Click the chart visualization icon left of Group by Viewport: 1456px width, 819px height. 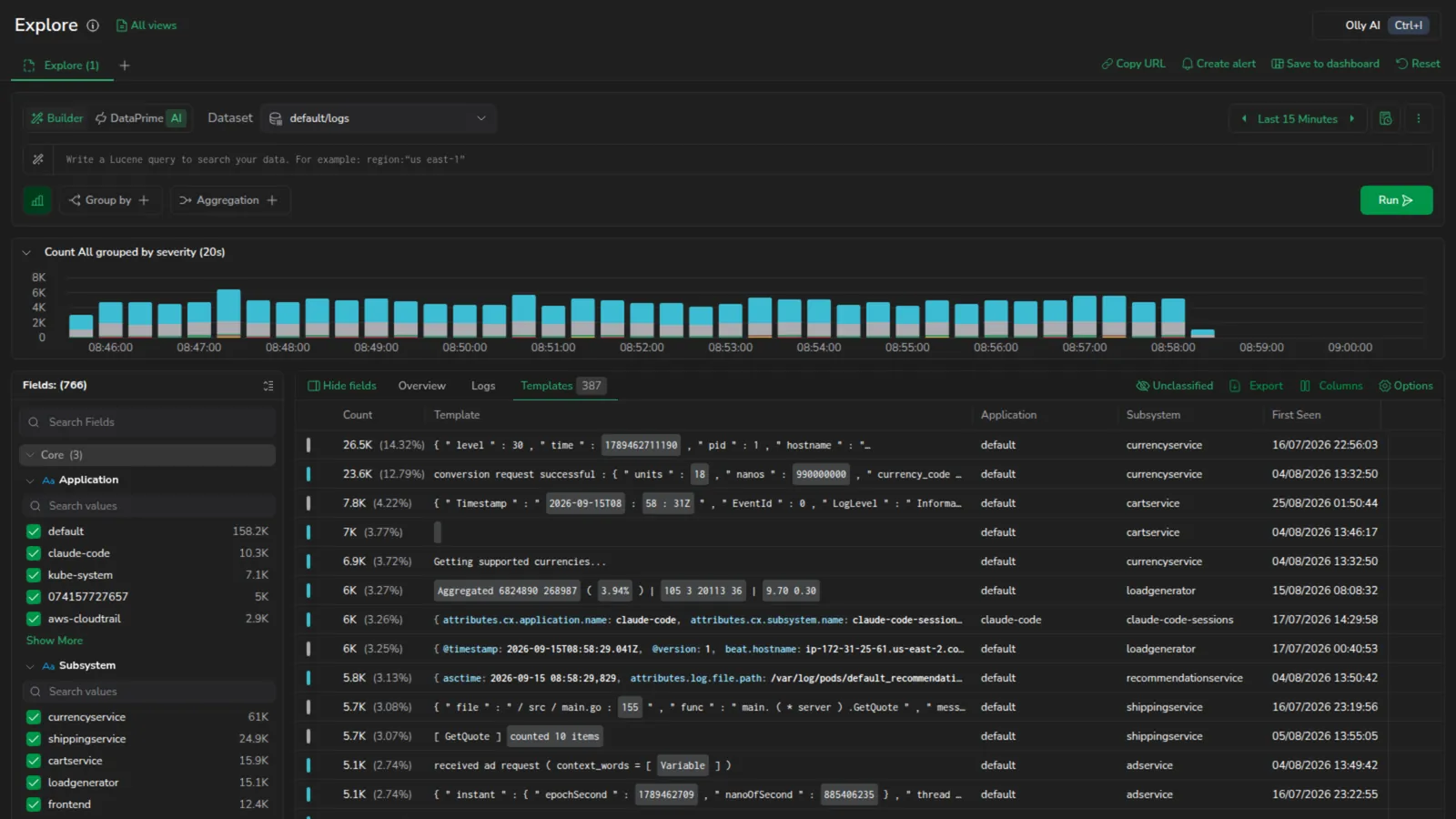(x=37, y=200)
